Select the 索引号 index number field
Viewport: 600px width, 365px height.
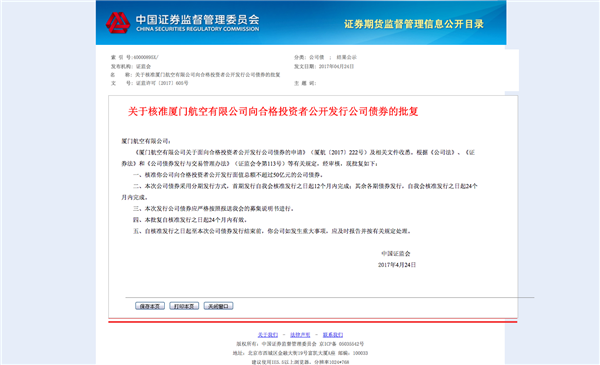(135, 57)
